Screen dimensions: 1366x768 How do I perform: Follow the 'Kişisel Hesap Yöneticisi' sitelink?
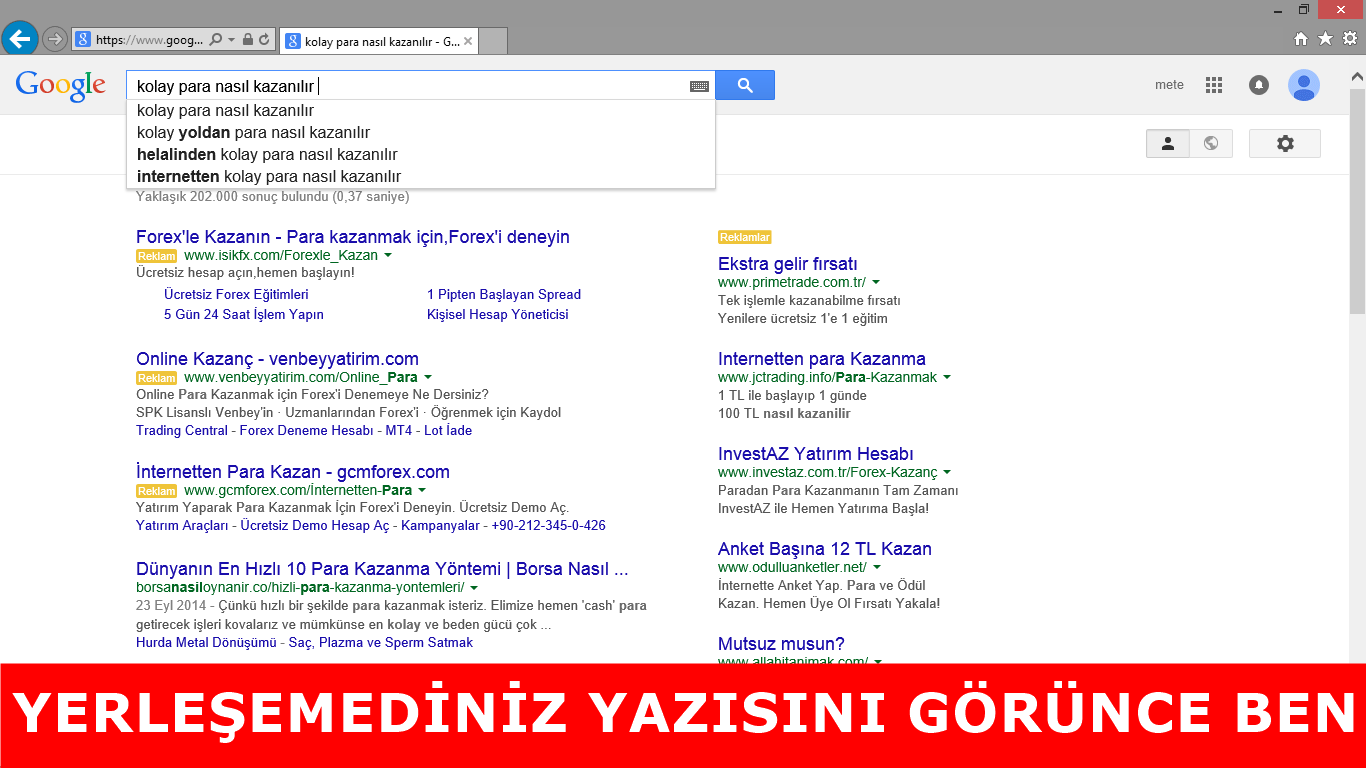pos(498,315)
